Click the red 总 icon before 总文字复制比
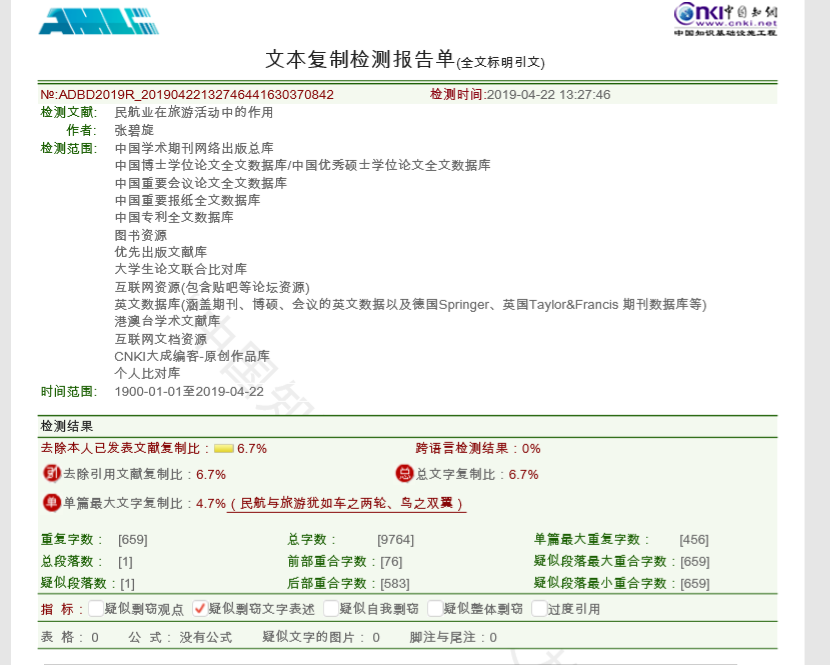The width and height of the screenshot is (830, 665). point(404,473)
